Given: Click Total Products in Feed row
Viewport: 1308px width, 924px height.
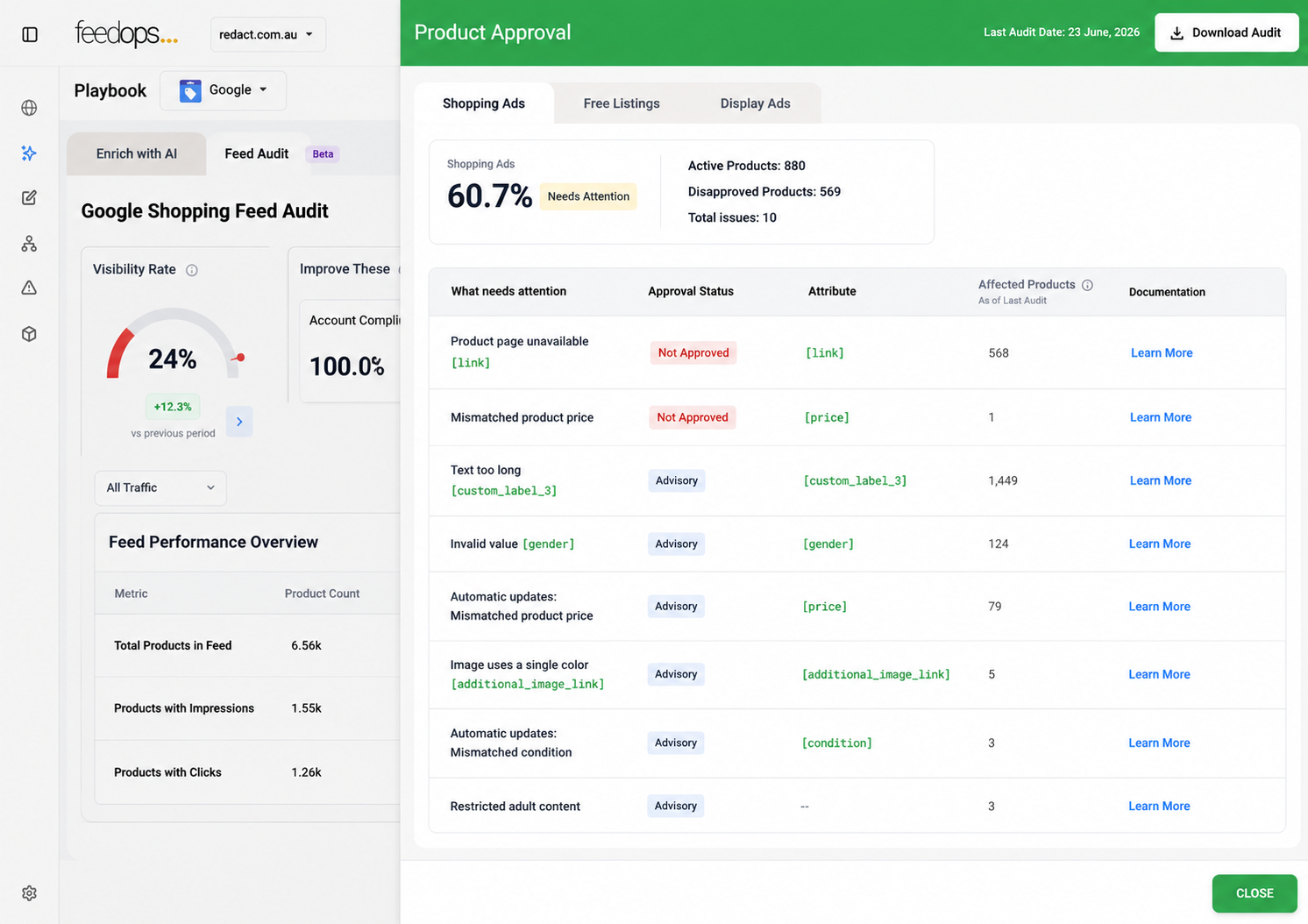Looking at the screenshot, I should click(x=247, y=645).
